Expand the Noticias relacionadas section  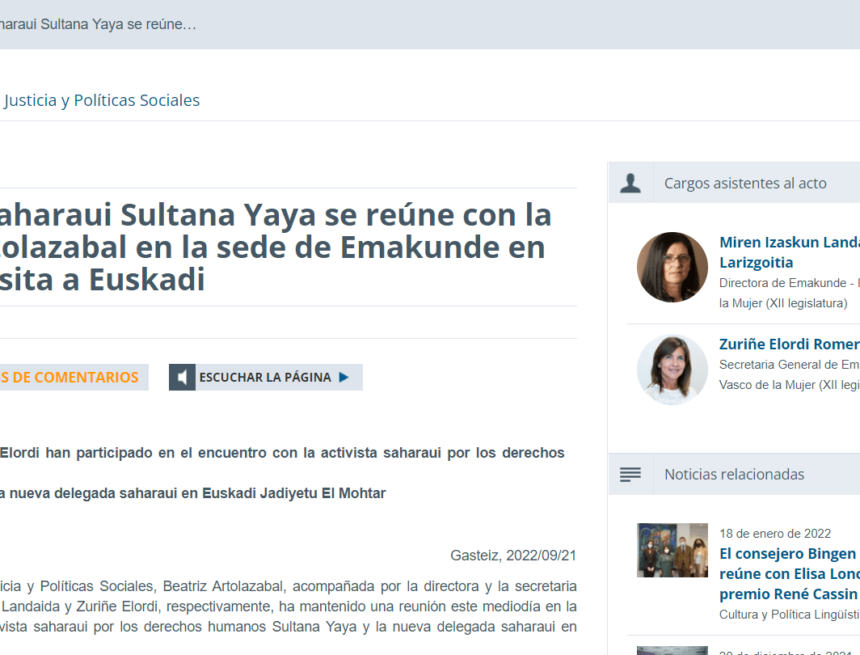744,473
